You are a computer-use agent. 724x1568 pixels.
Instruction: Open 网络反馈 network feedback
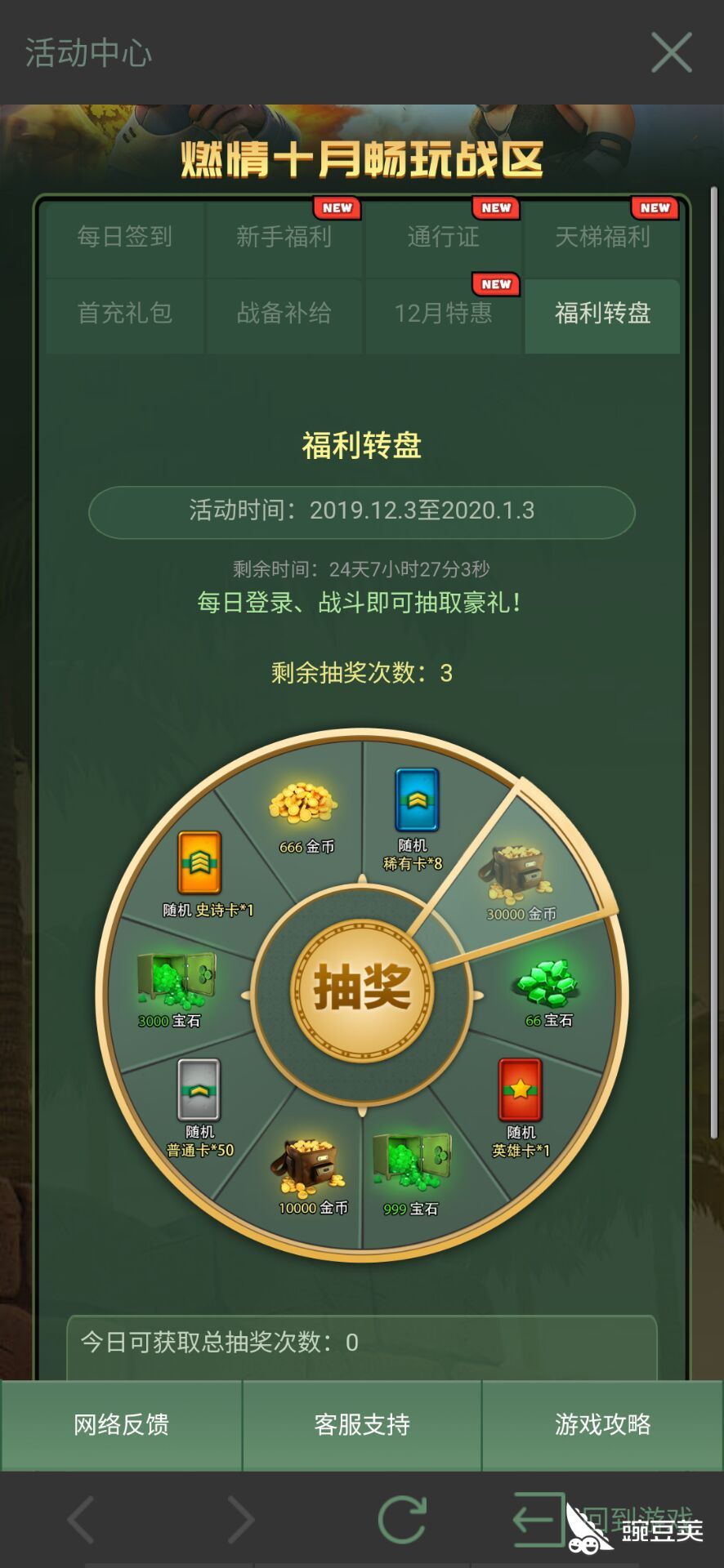[121, 1425]
